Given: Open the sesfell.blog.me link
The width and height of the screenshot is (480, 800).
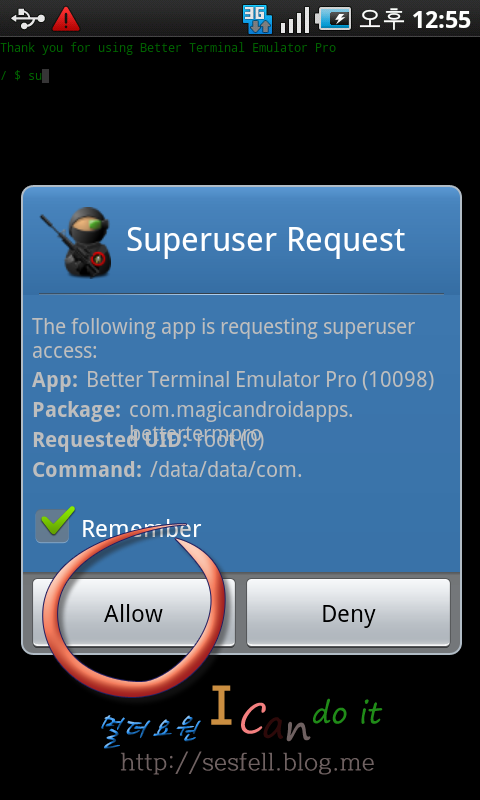Looking at the screenshot, I should [x=247, y=763].
